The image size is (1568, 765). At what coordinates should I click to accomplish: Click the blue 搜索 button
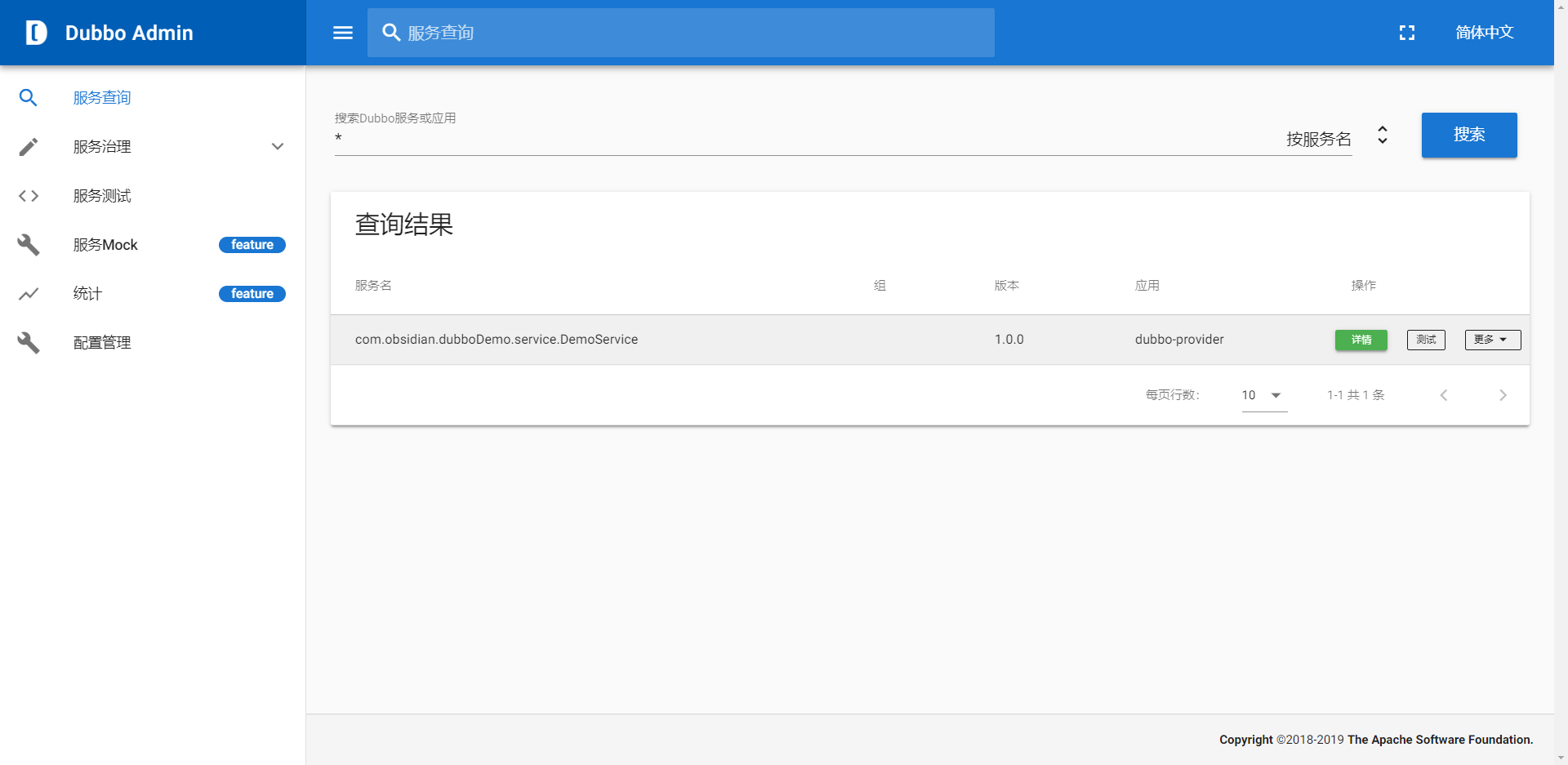click(1469, 135)
